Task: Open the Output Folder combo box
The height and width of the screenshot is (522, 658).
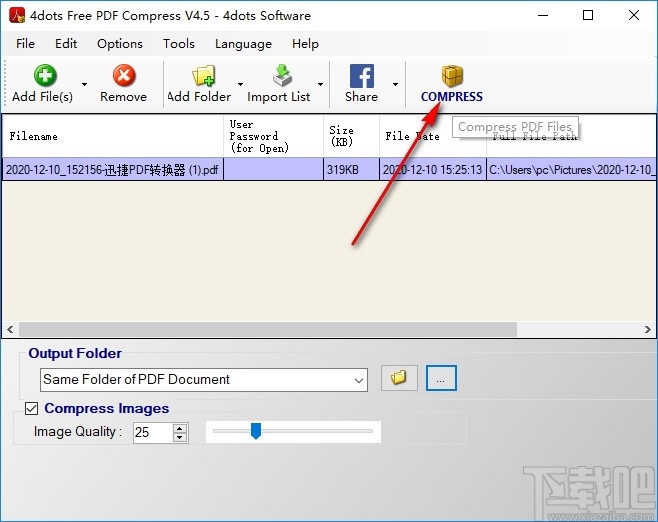Action: pyautogui.click(x=204, y=380)
